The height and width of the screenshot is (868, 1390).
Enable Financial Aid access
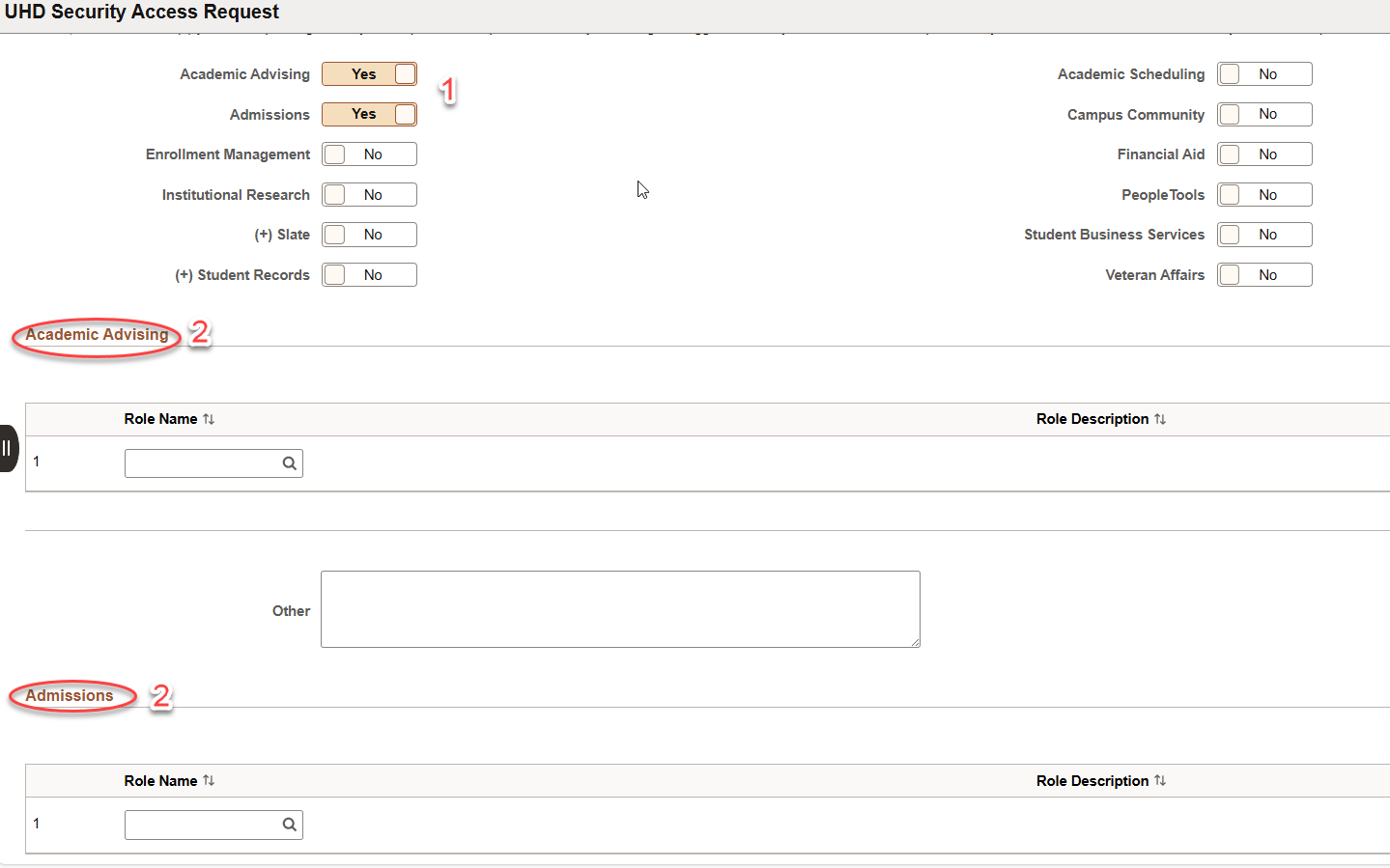pyautogui.click(x=1263, y=154)
